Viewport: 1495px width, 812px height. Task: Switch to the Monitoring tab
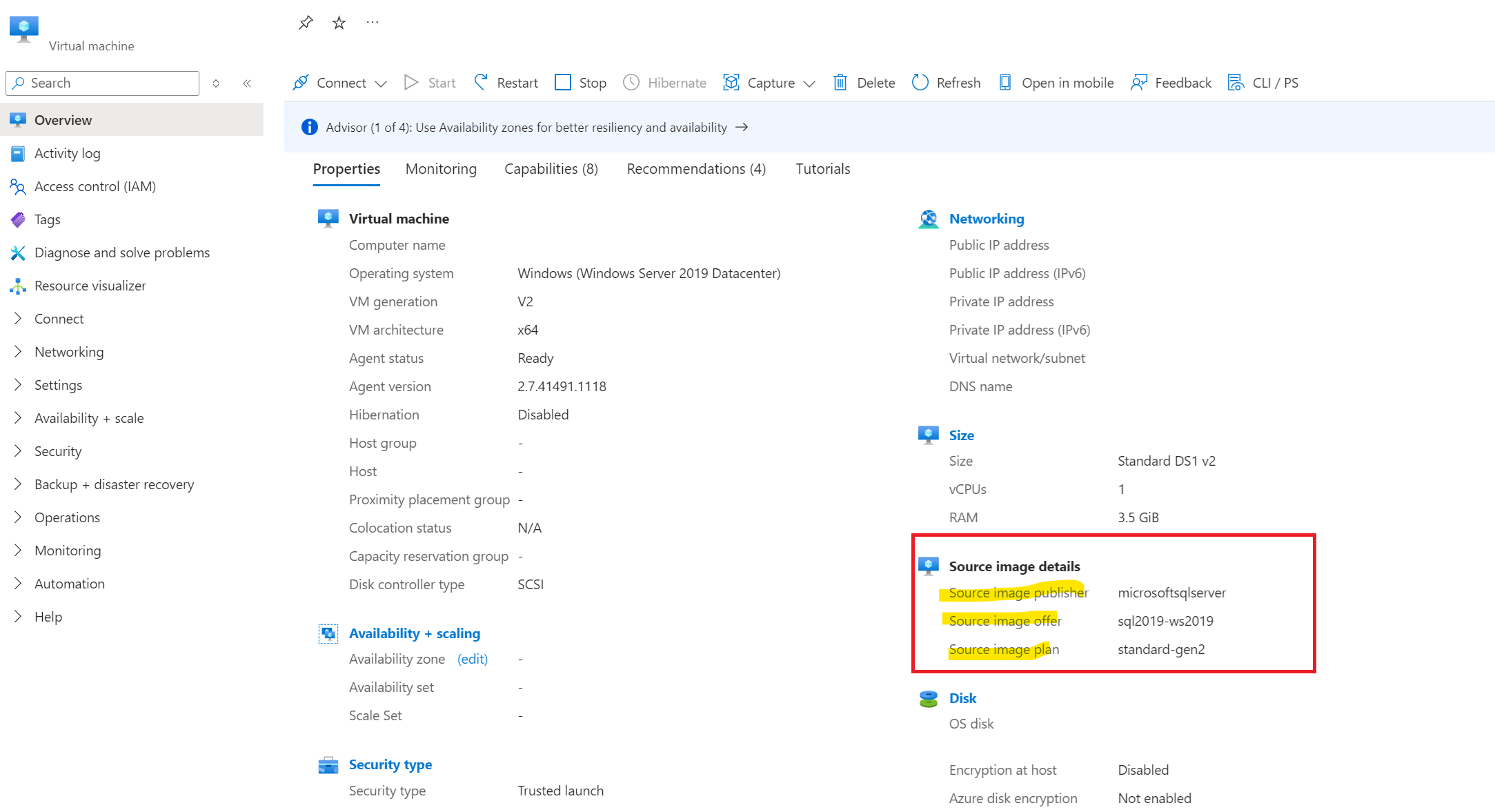(441, 169)
